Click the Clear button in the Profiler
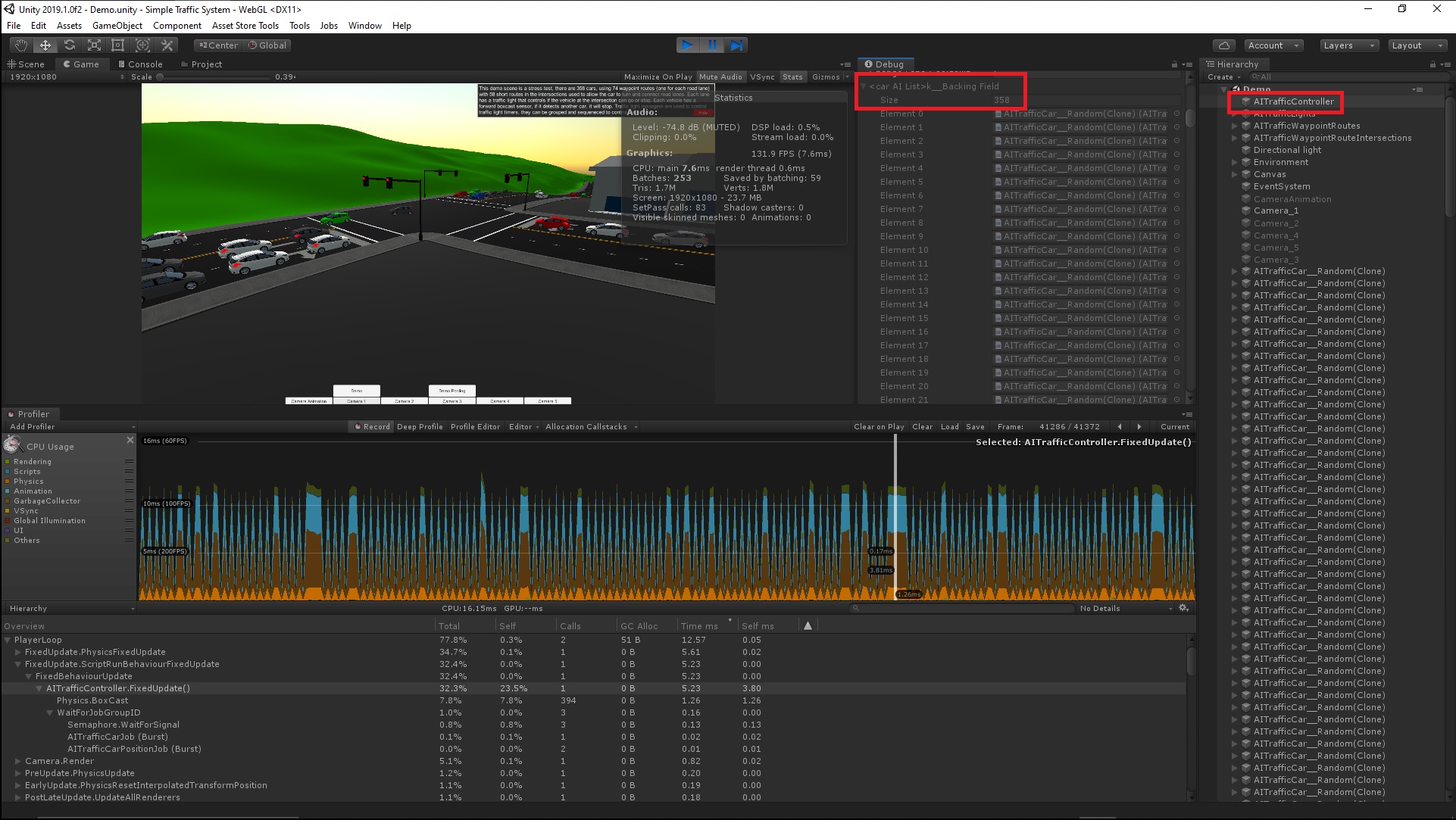1456x820 pixels. pyautogui.click(x=922, y=426)
